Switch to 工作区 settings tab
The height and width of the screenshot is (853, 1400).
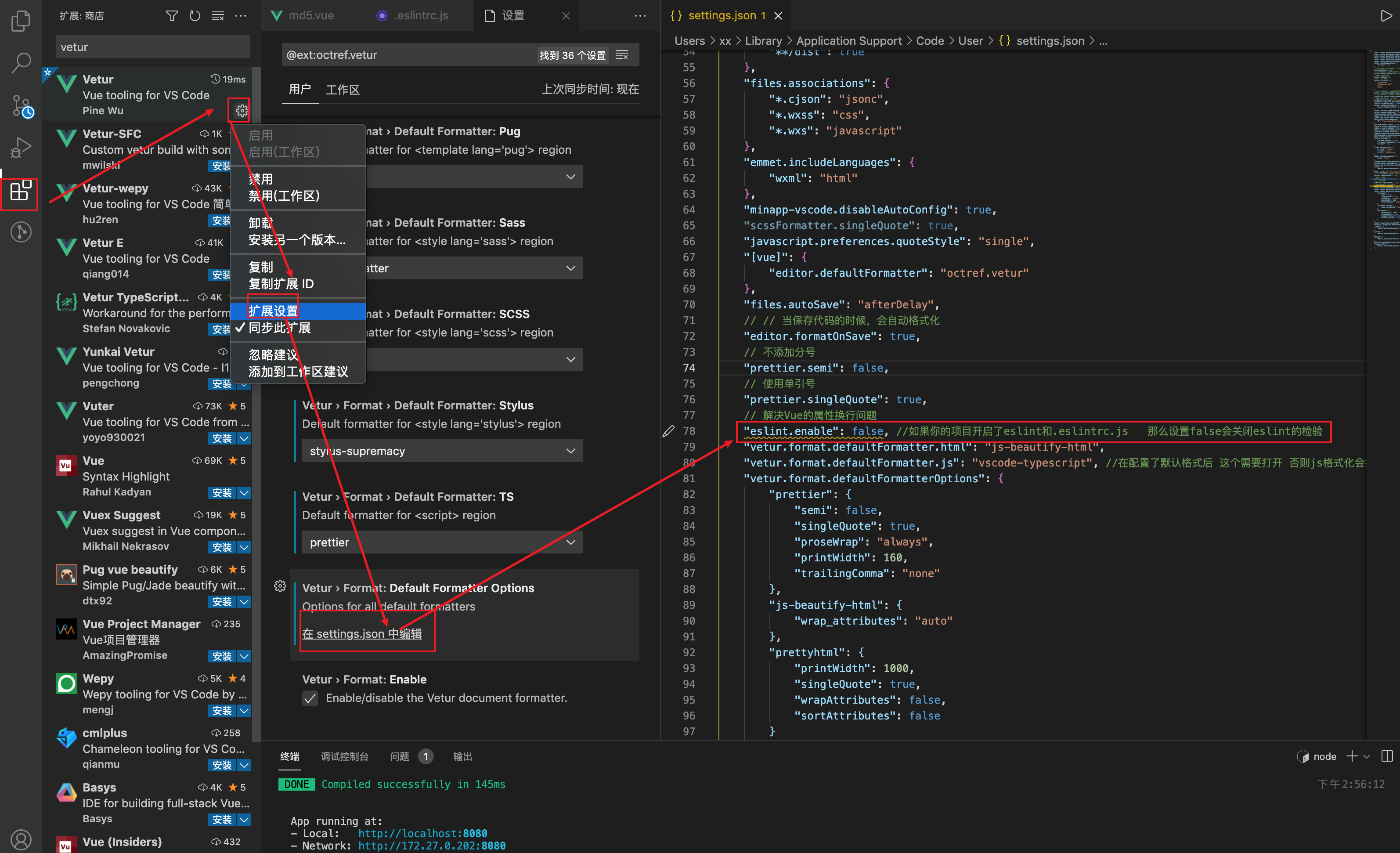tap(343, 89)
